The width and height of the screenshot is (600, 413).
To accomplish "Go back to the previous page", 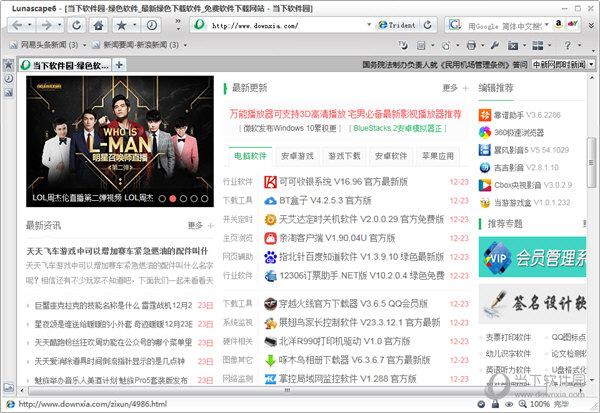I will [x=16, y=25].
